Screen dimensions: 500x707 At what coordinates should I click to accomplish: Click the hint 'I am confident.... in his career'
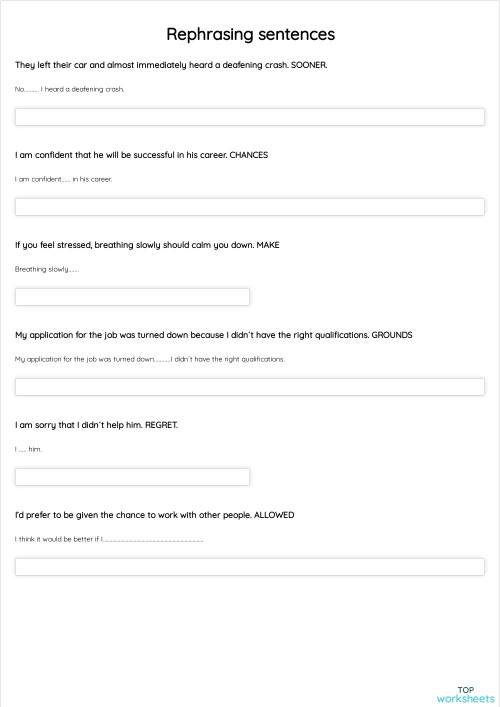point(64,179)
